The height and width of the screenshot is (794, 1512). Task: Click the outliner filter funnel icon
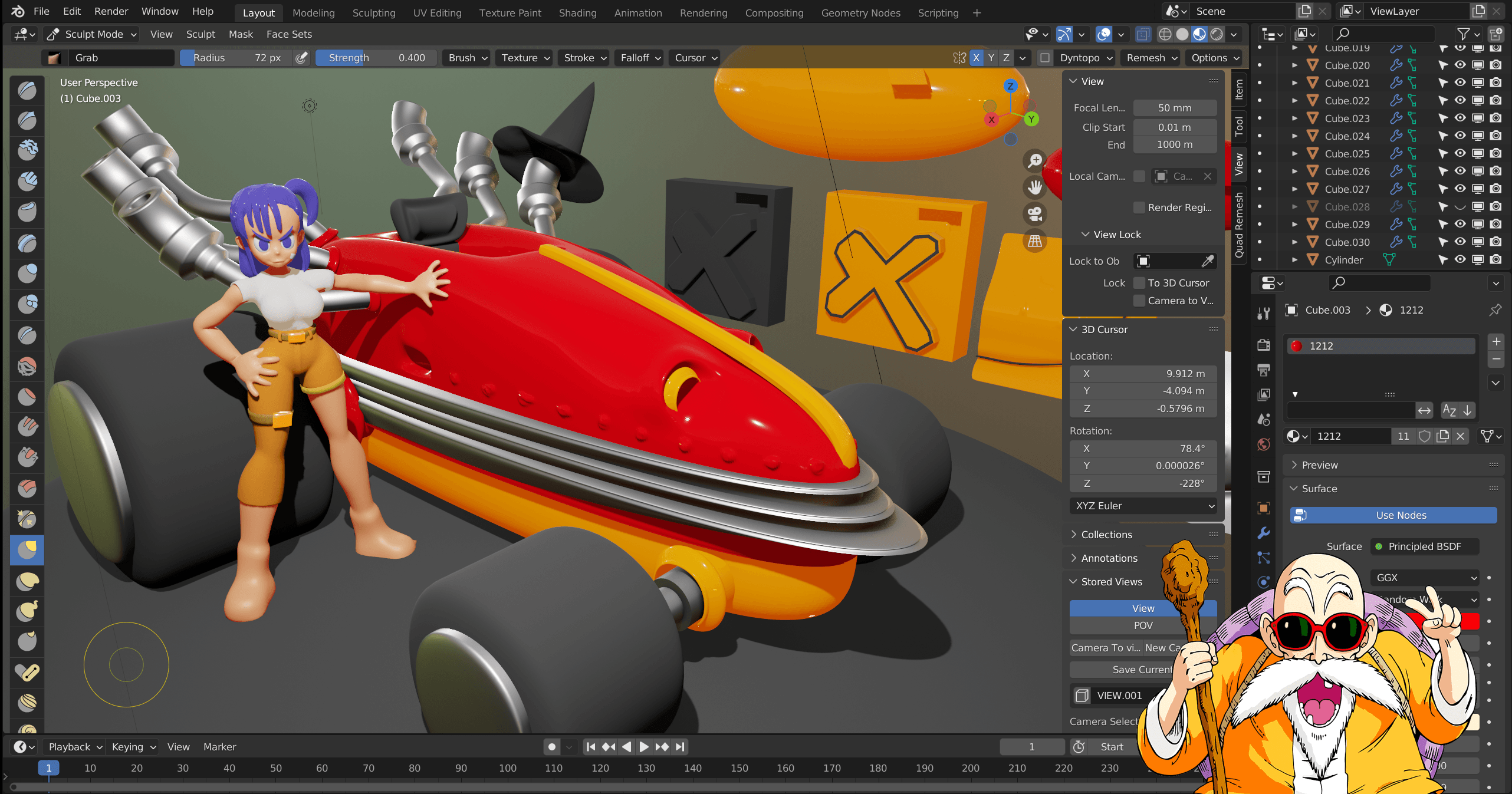click(x=1464, y=34)
